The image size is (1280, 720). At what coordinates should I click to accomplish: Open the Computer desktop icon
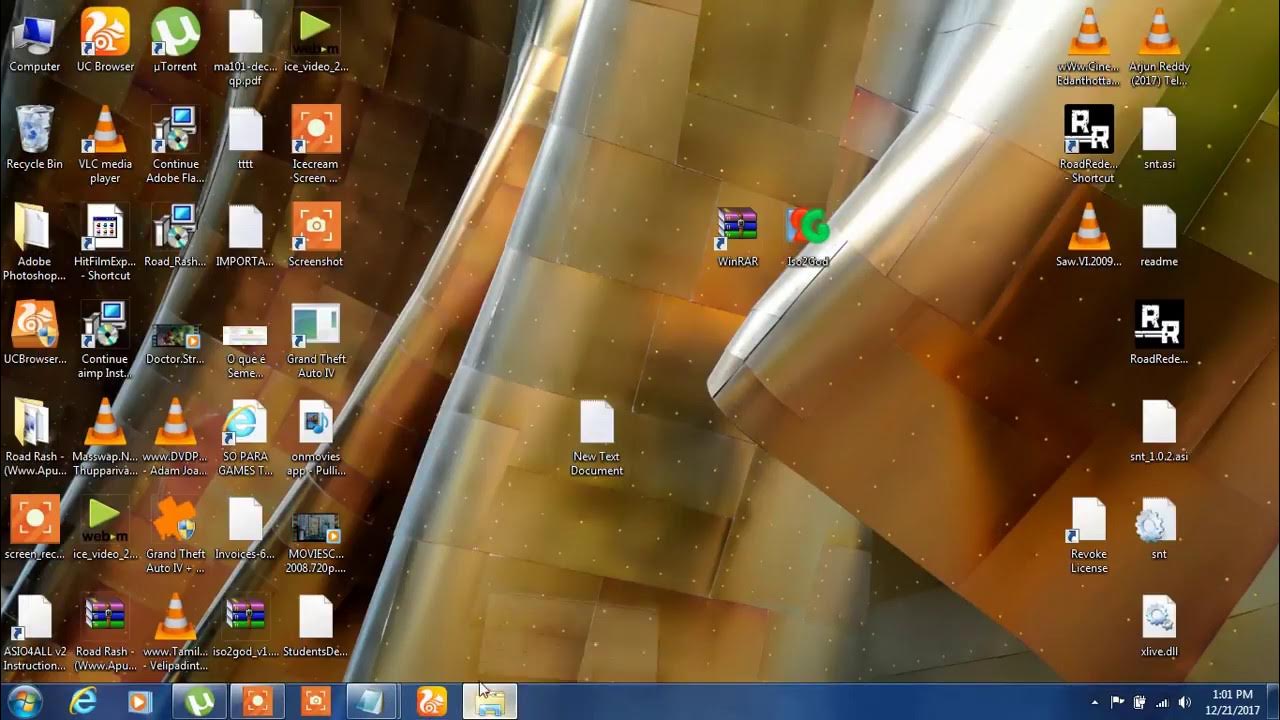tap(35, 42)
